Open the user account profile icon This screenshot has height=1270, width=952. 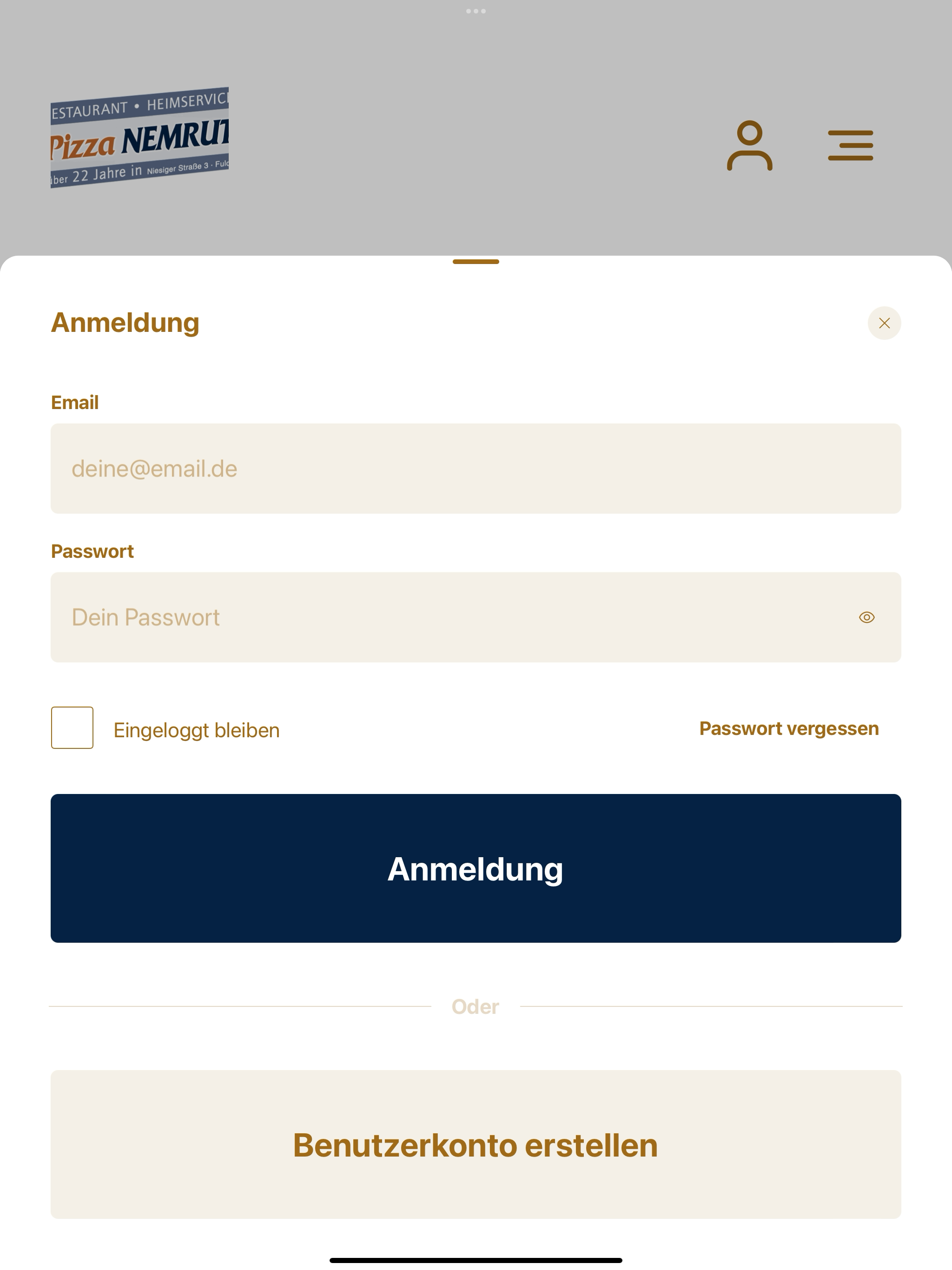pos(749,145)
